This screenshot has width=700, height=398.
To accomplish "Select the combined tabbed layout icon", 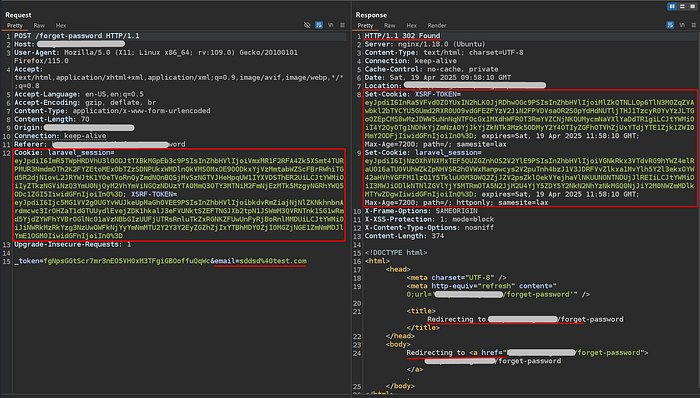I will tap(692, 6).
